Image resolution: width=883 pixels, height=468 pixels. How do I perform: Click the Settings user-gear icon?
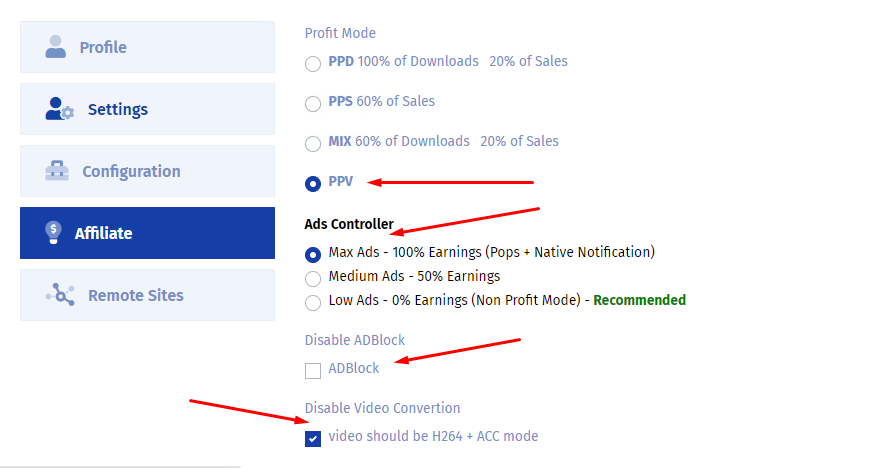pos(60,109)
